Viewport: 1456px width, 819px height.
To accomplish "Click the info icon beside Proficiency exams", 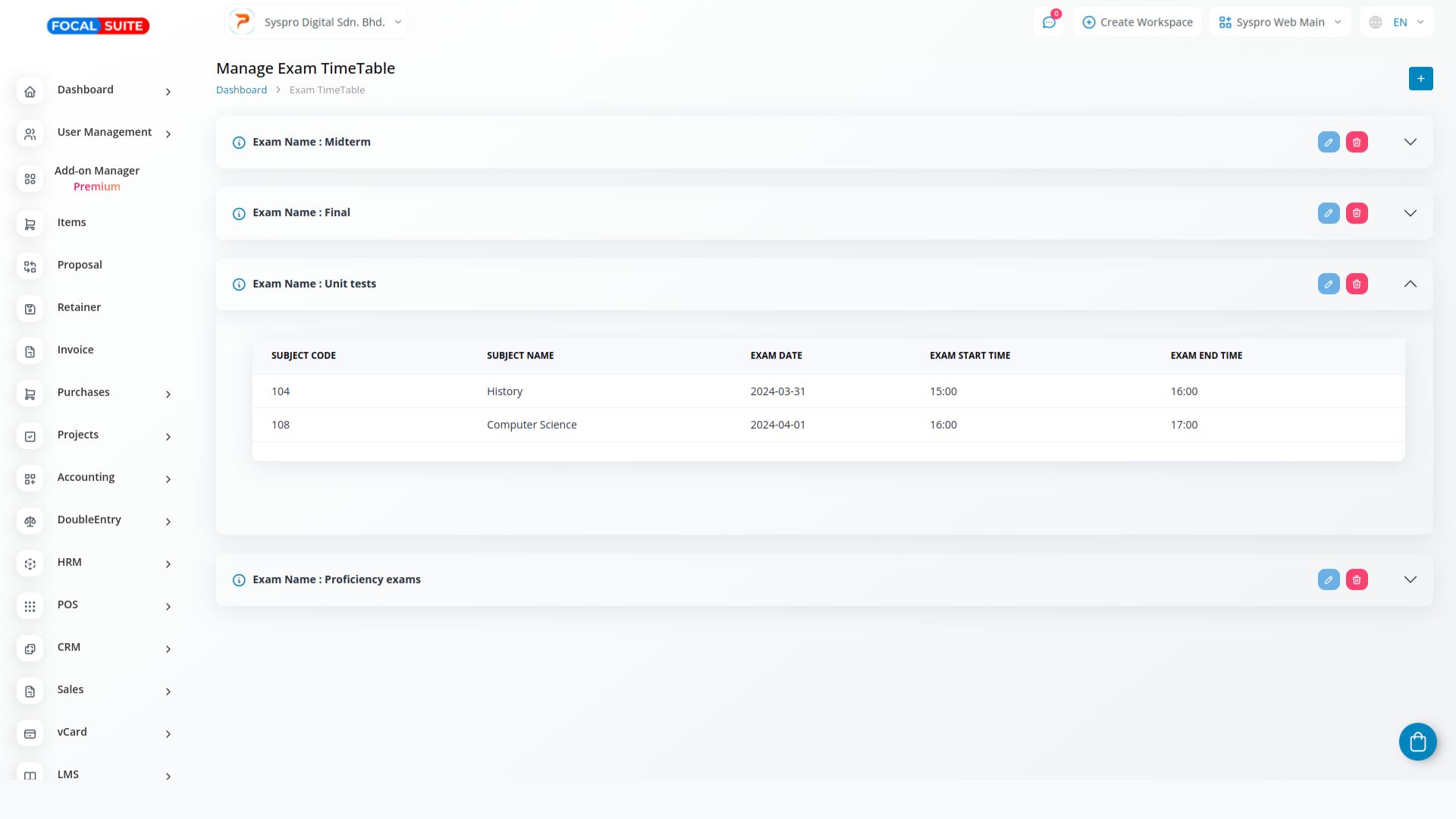I will 239,580.
